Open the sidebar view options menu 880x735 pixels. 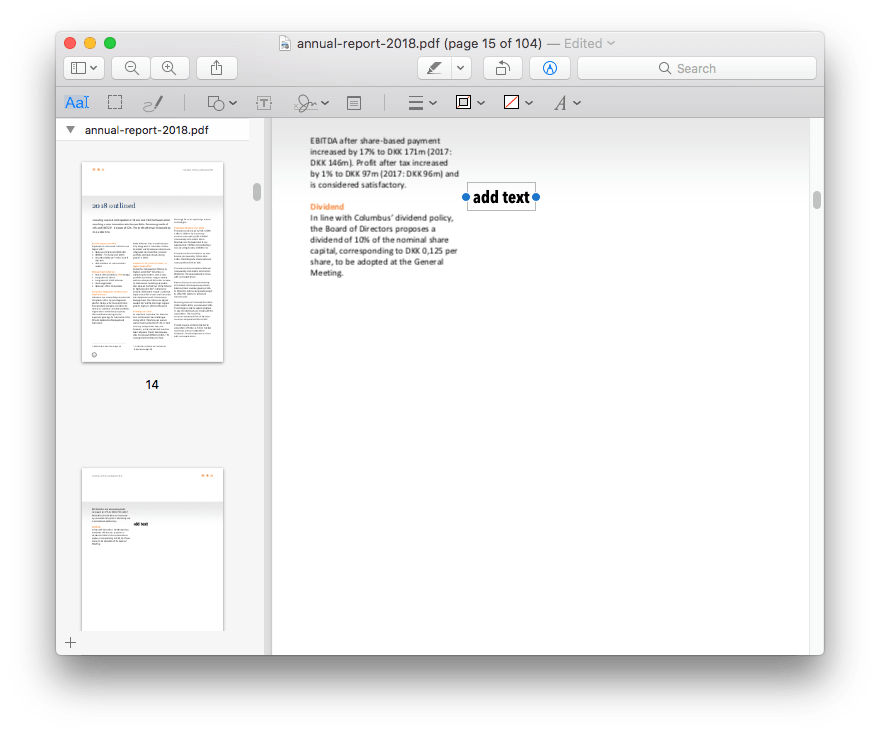[84, 68]
